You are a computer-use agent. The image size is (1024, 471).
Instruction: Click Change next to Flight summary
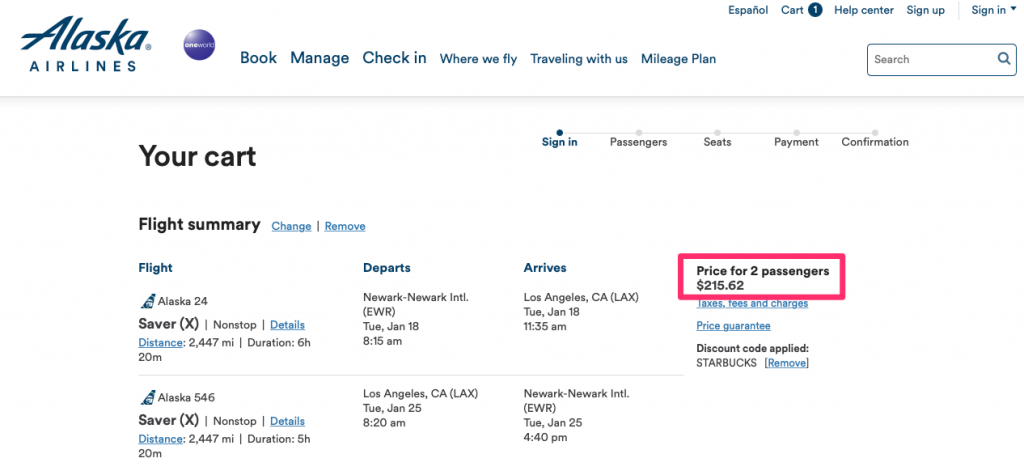point(291,226)
